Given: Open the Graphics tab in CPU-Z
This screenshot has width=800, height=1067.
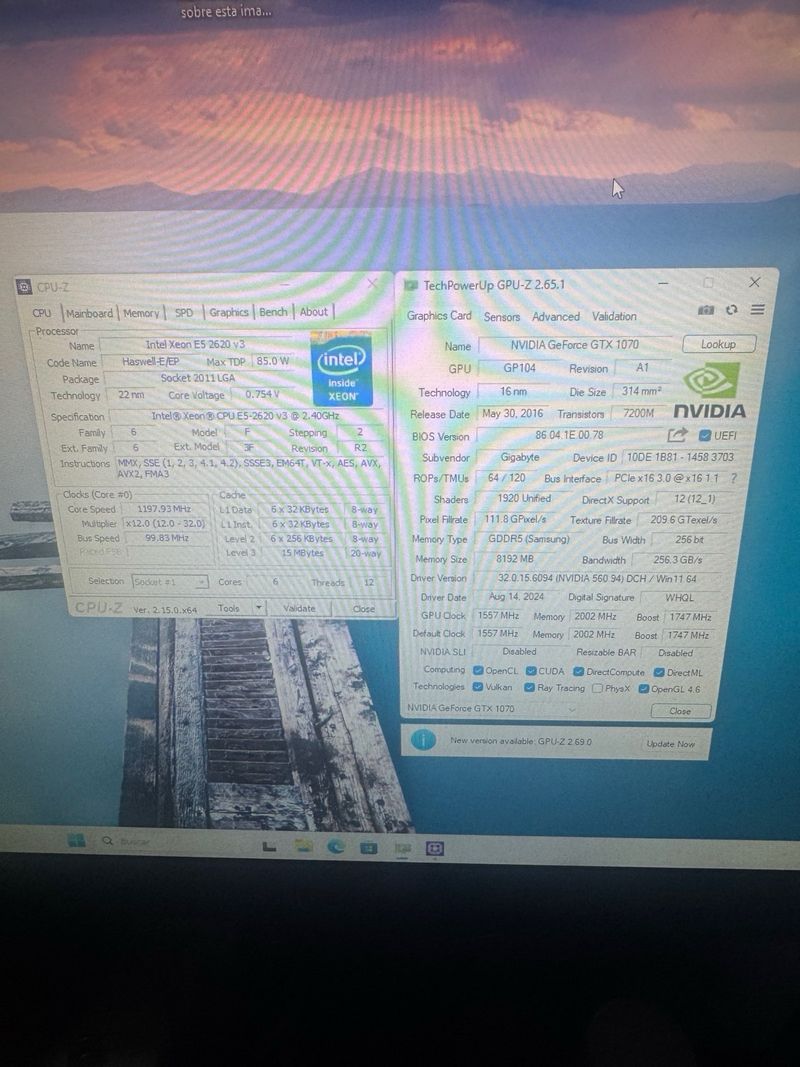Looking at the screenshot, I should pos(229,312).
